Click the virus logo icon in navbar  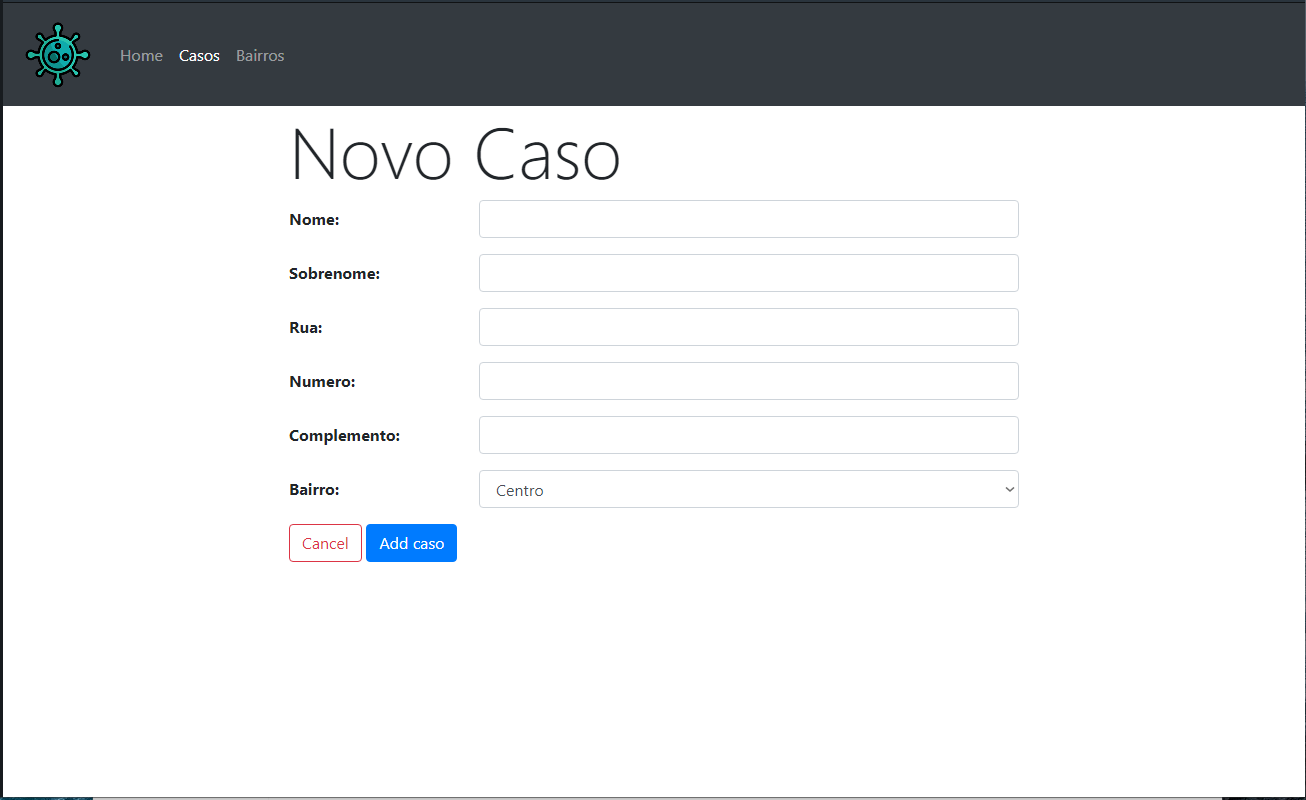point(58,55)
